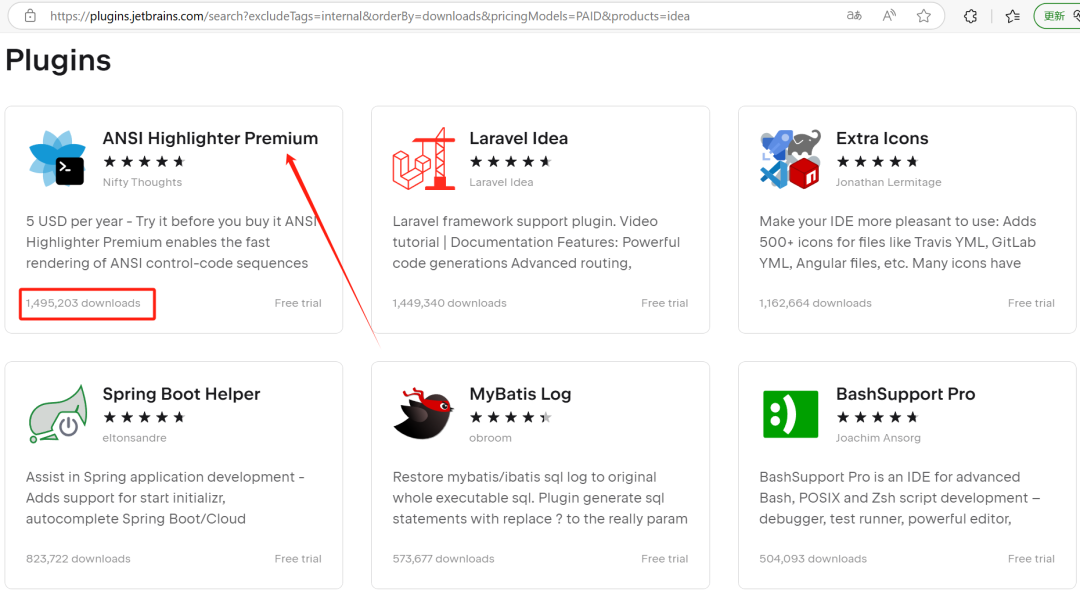
Task: Click the Jonathan Lermitage vendor name
Action: pos(889,182)
